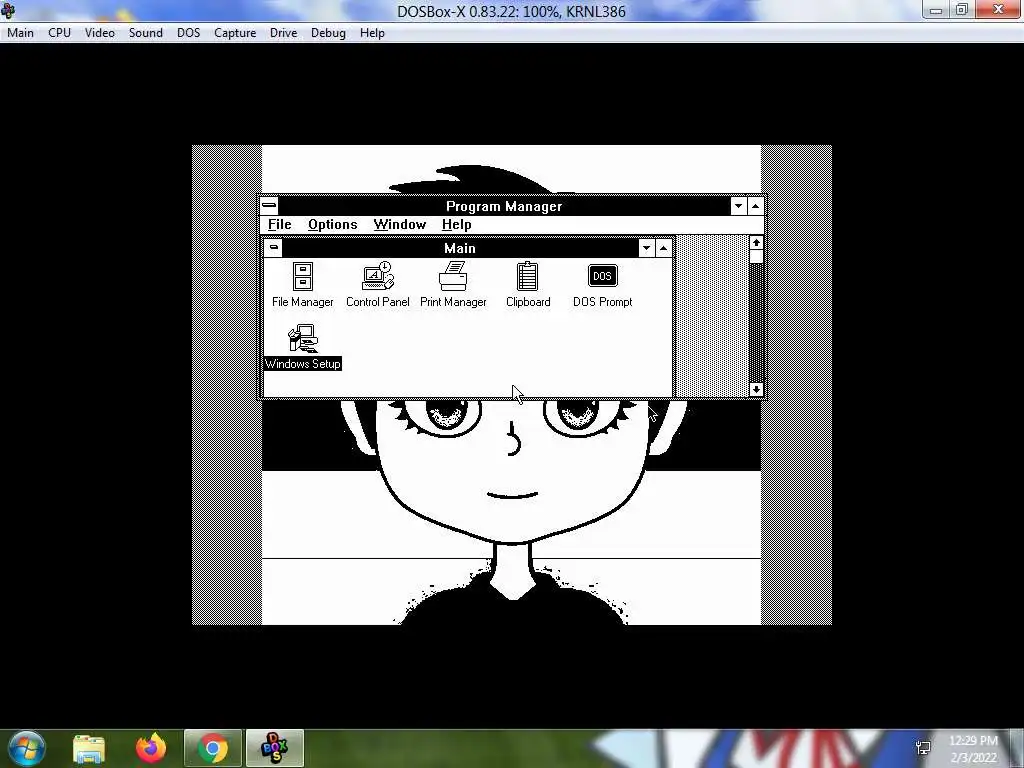The width and height of the screenshot is (1024, 768).
Task: Open Program Manager control-menu box
Action: point(269,206)
